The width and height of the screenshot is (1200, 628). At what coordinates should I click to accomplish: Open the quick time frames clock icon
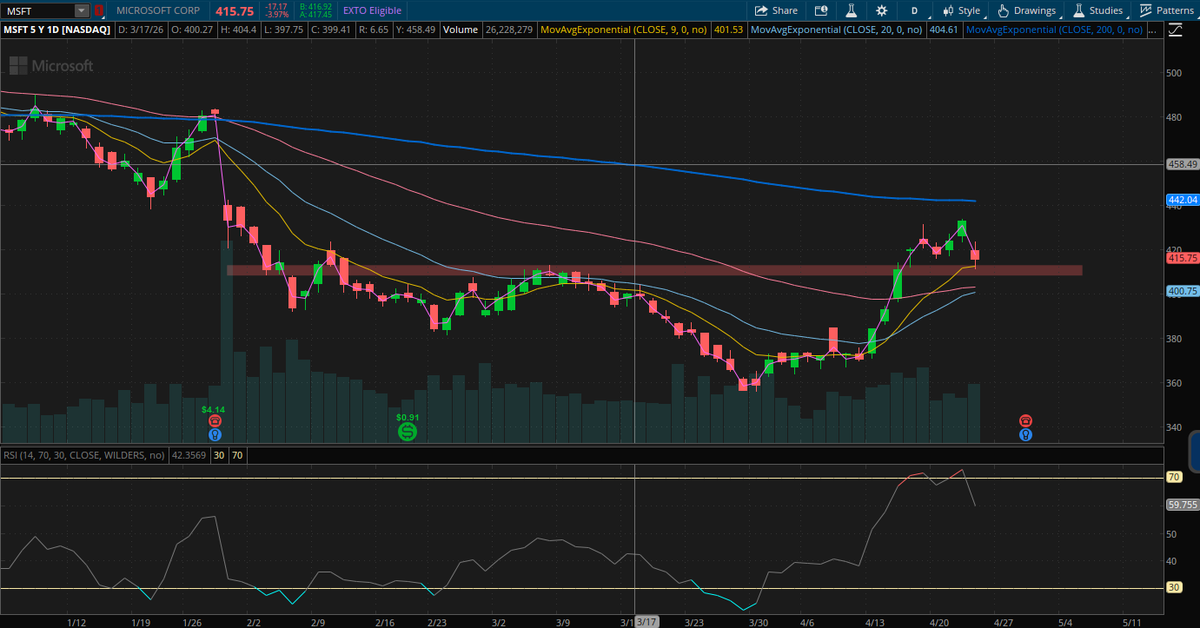820,10
